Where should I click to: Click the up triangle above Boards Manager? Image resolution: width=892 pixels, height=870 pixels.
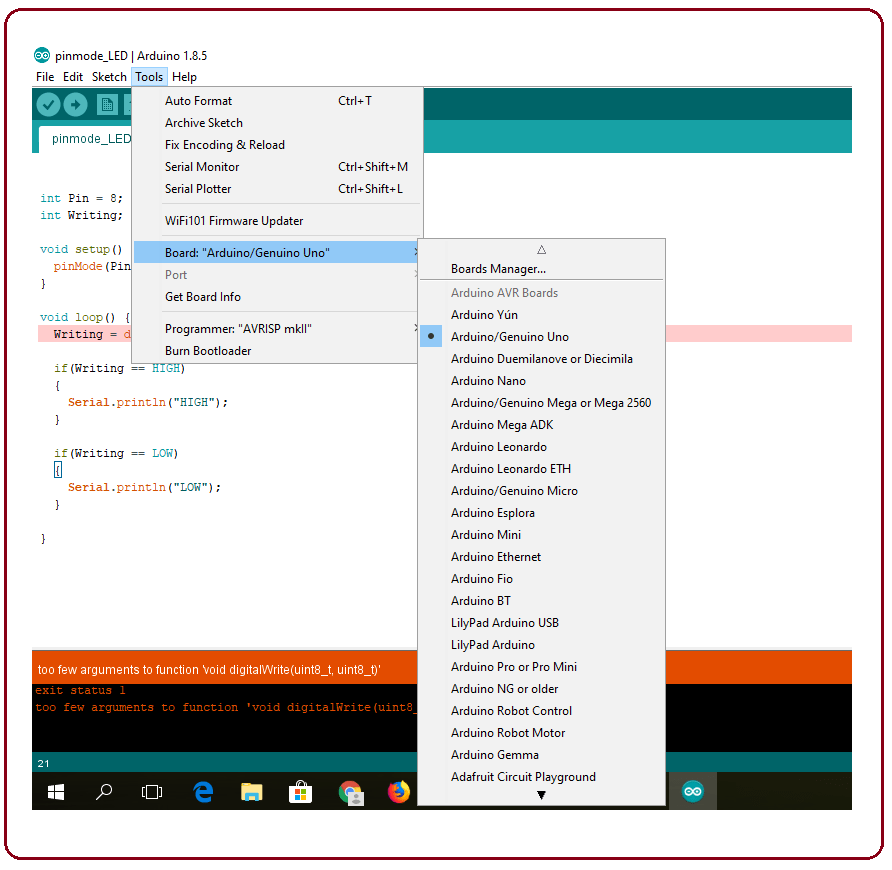click(x=541, y=249)
